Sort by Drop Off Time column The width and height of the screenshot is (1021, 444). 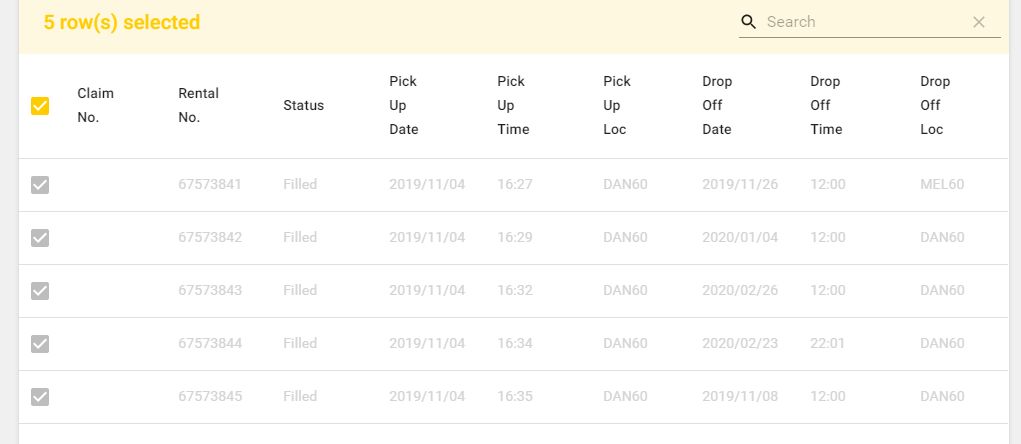(x=826, y=105)
